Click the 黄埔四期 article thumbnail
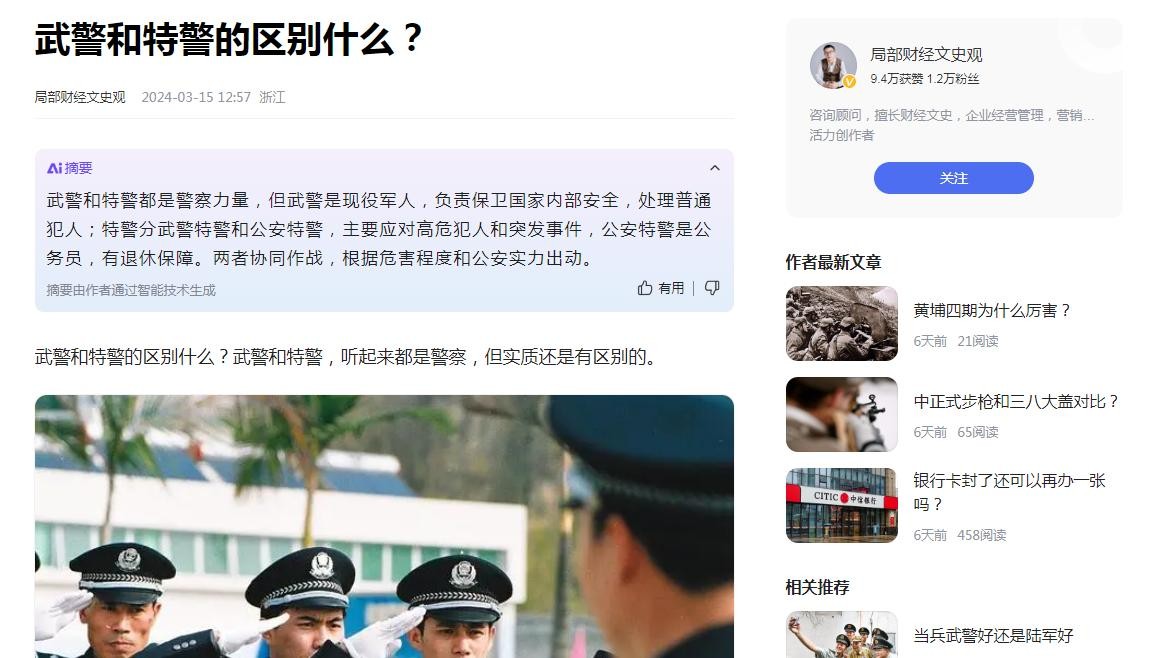The height and width of the screenshot is (658, 1153). click(842, 323)
